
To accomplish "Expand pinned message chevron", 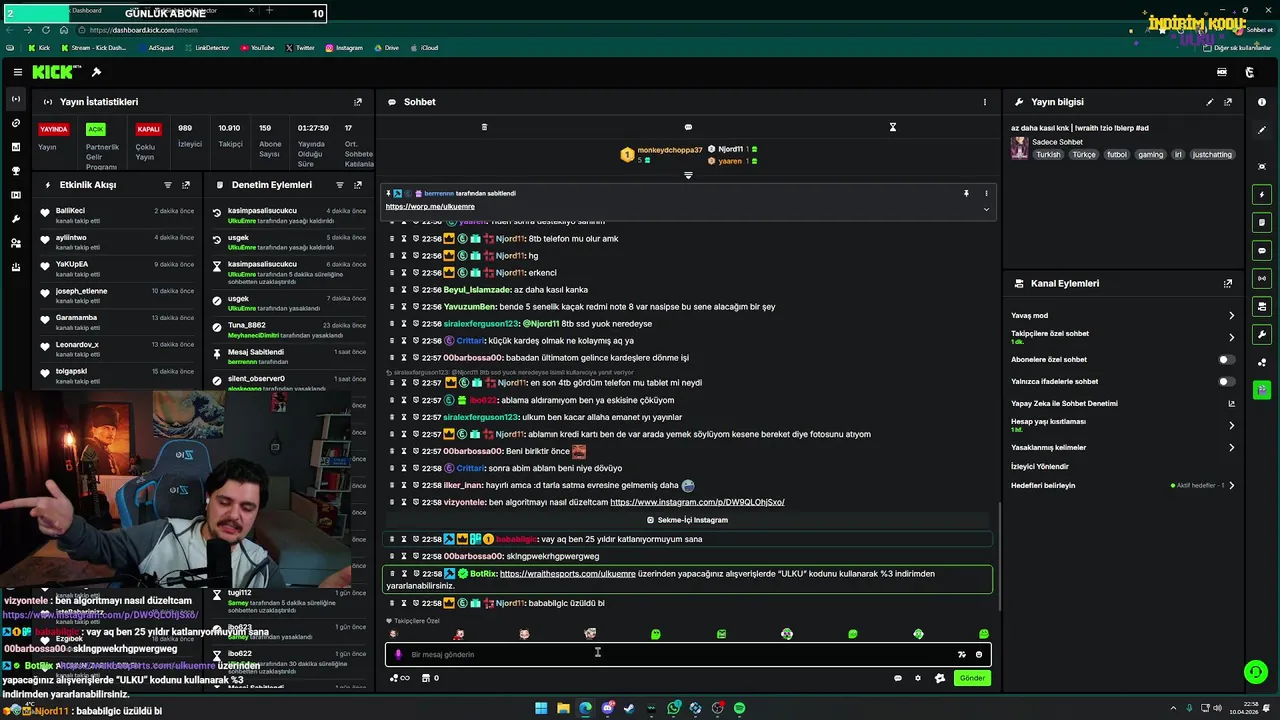I will tap(986, 209).
